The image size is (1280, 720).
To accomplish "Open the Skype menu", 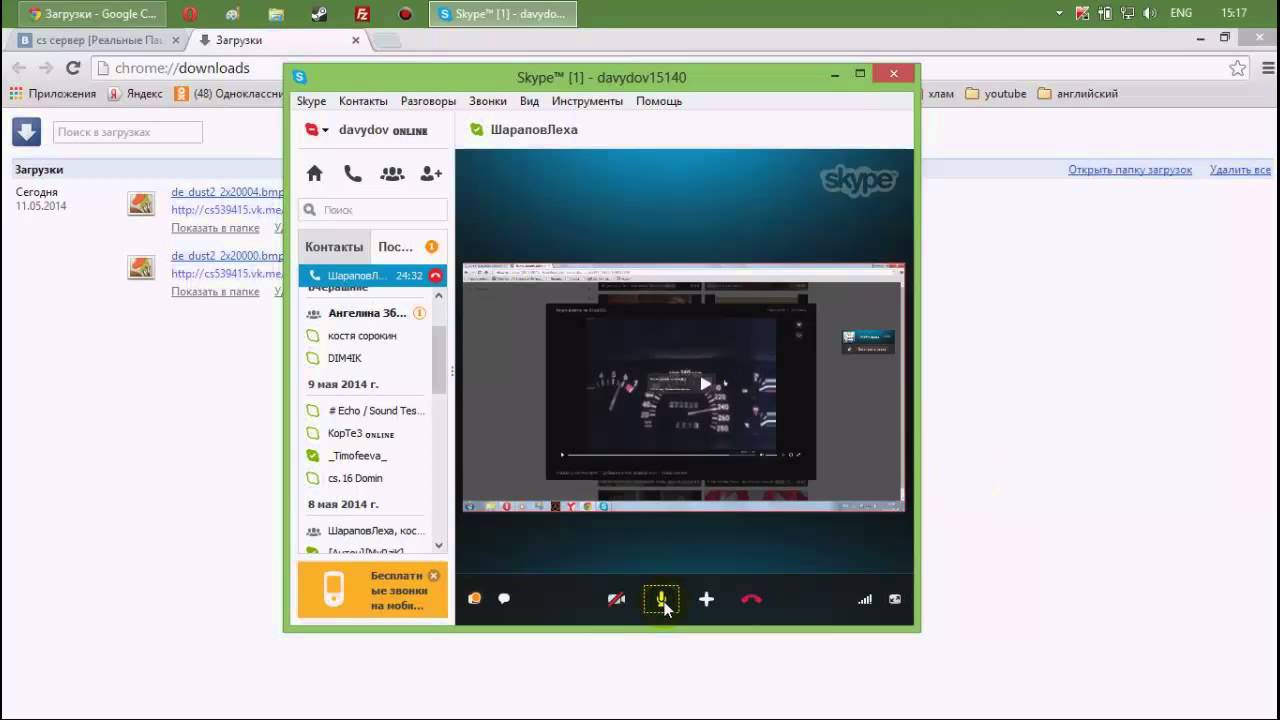I will [x=311, y=101].
